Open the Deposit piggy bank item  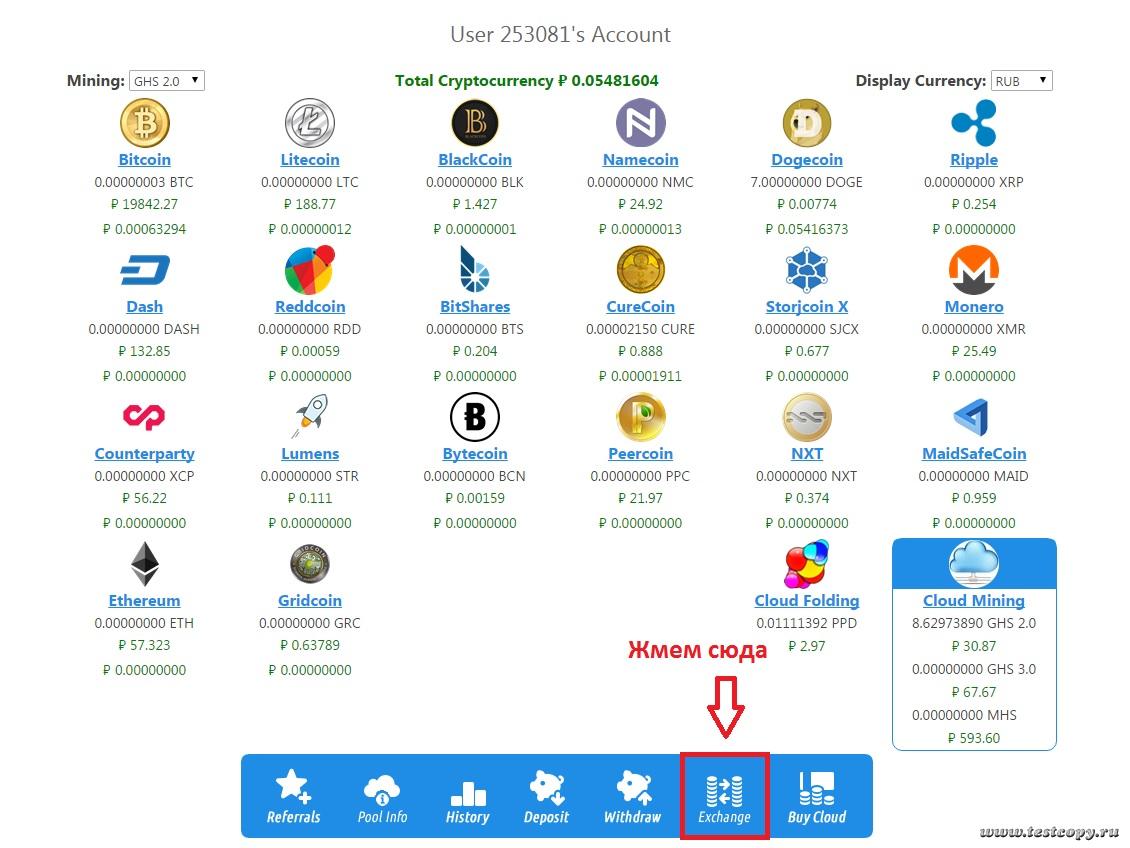[x=546, y=797]
